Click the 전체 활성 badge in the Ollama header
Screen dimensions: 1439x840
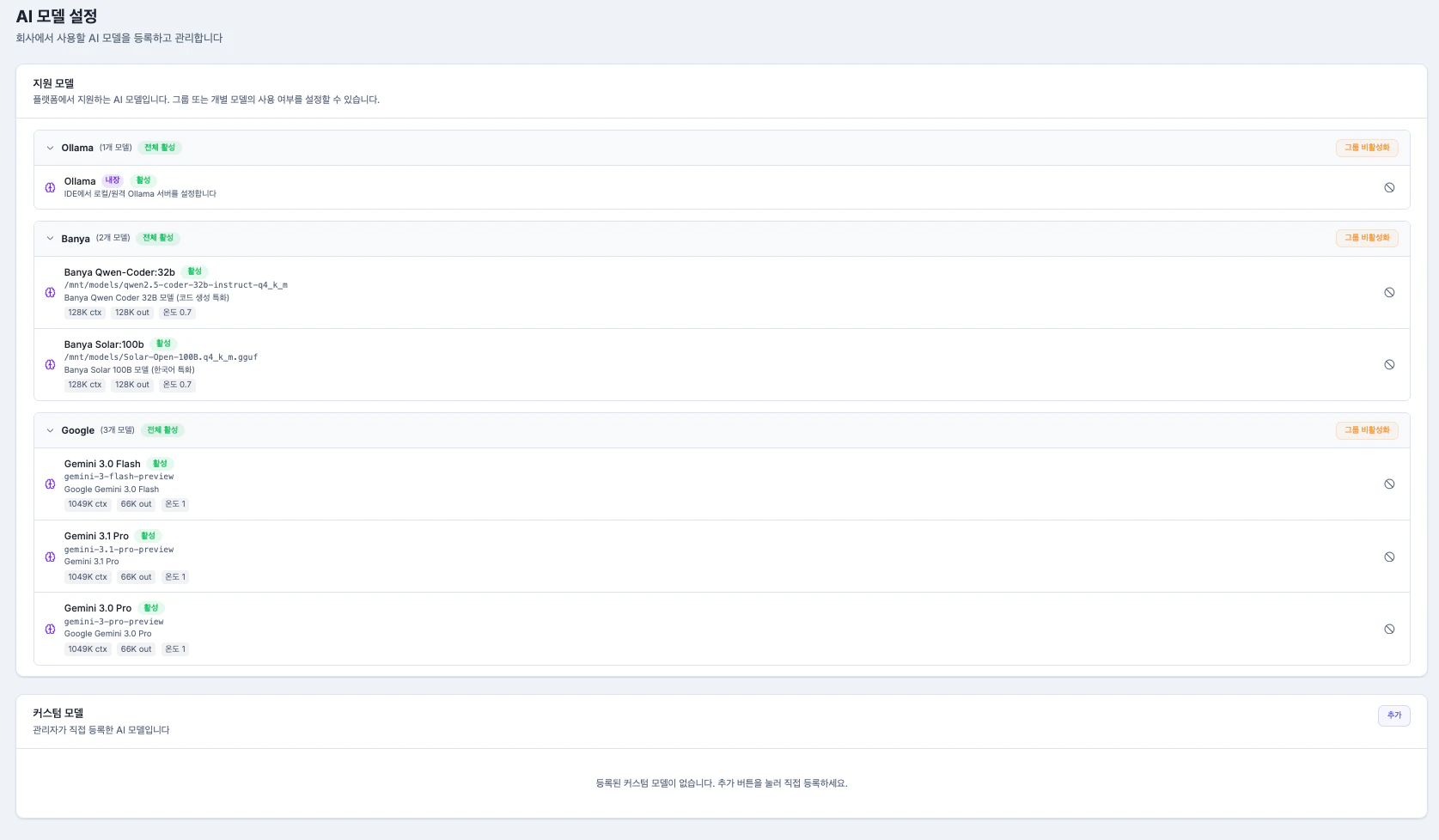[x=160, y=148]
